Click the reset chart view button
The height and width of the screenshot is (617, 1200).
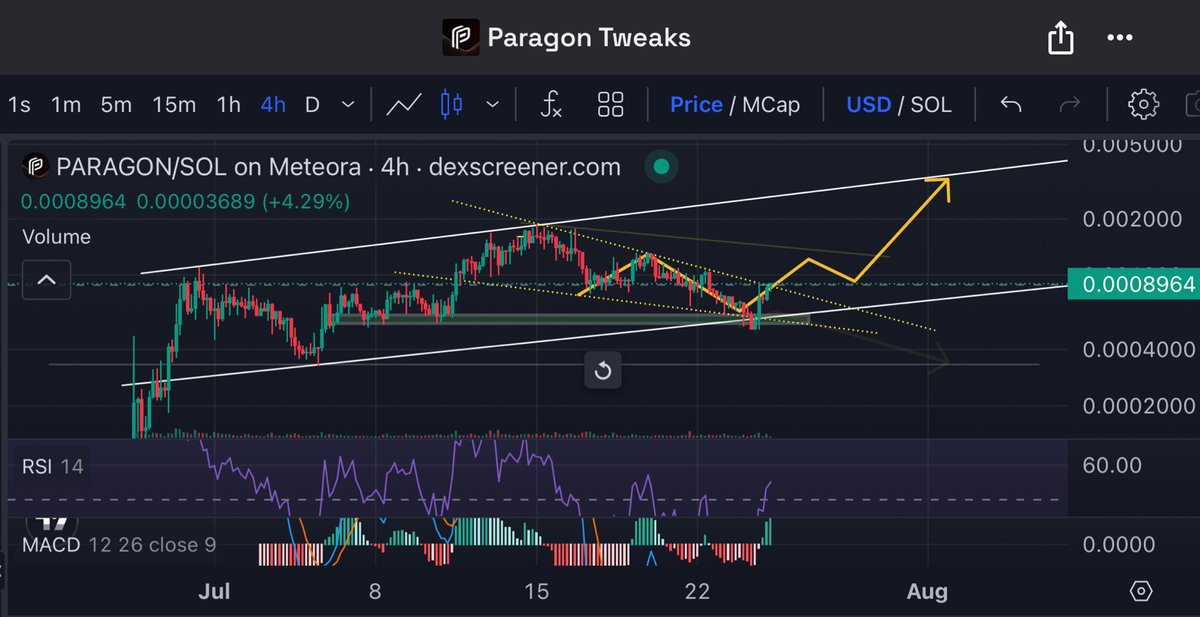[603, 371]
